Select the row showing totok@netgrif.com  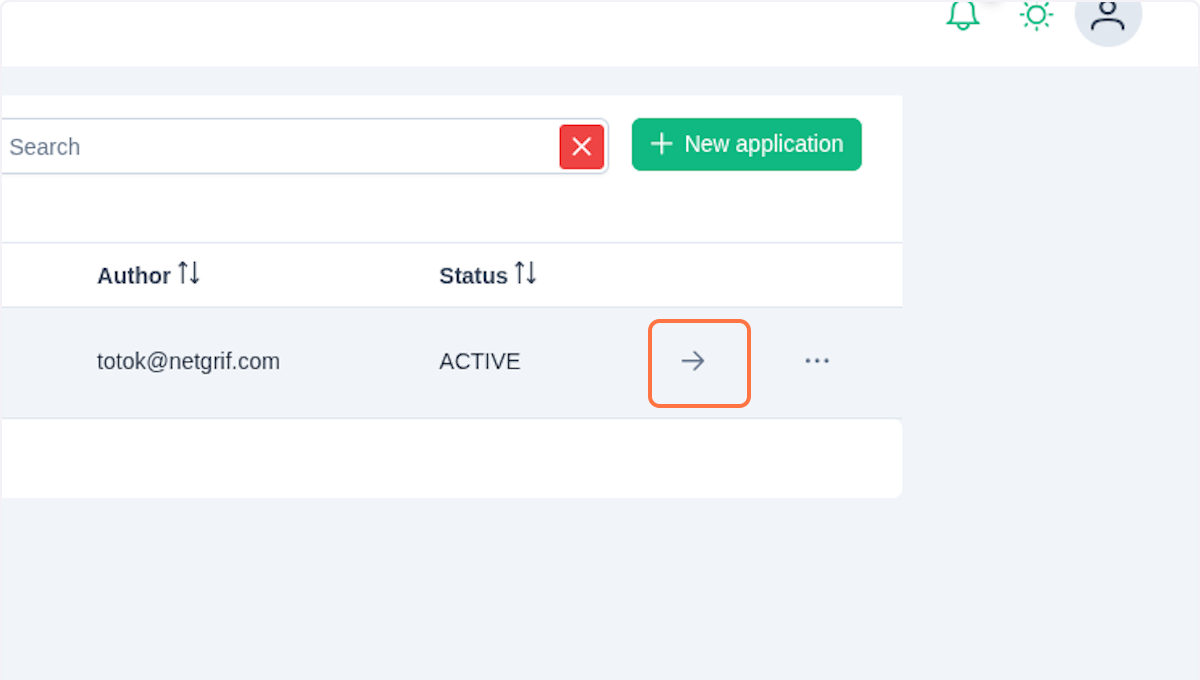point(188,361)
